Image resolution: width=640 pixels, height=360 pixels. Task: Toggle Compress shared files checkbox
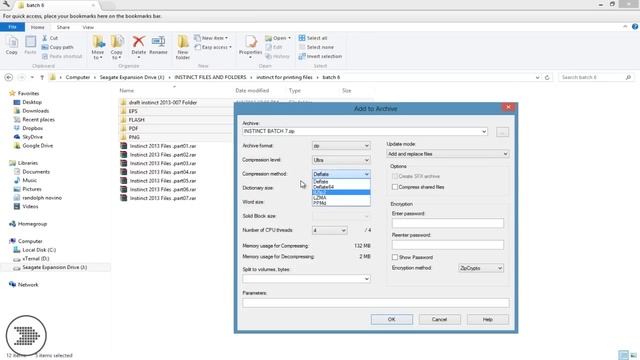click(x=395, y=187)
